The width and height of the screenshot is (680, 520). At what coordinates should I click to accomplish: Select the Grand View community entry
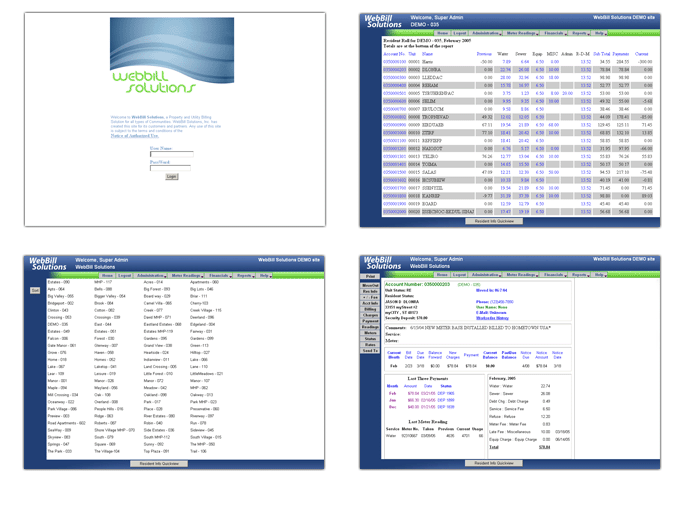click(x=158, y=346)
